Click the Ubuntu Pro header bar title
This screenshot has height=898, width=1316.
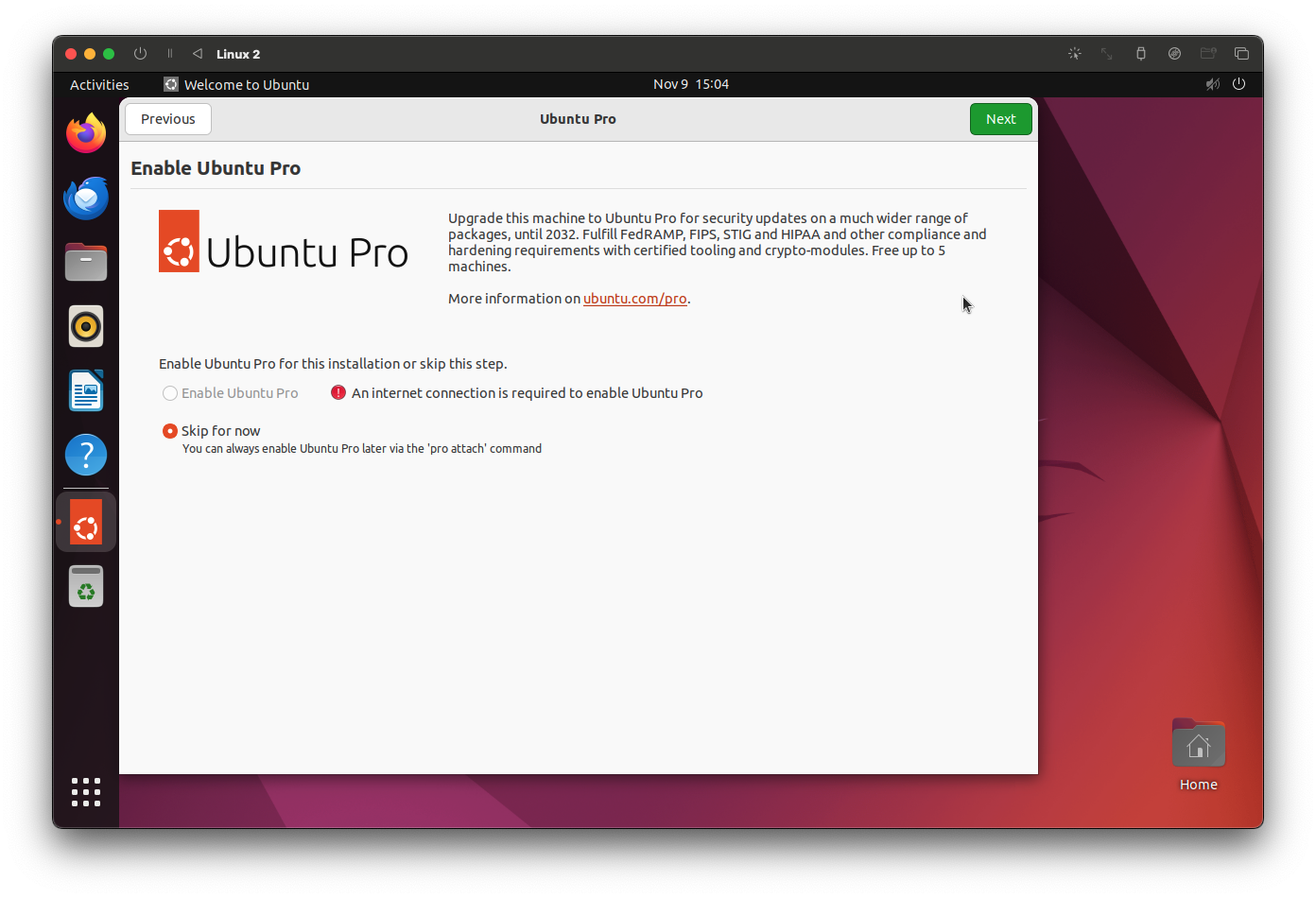[x=578, y=119]
